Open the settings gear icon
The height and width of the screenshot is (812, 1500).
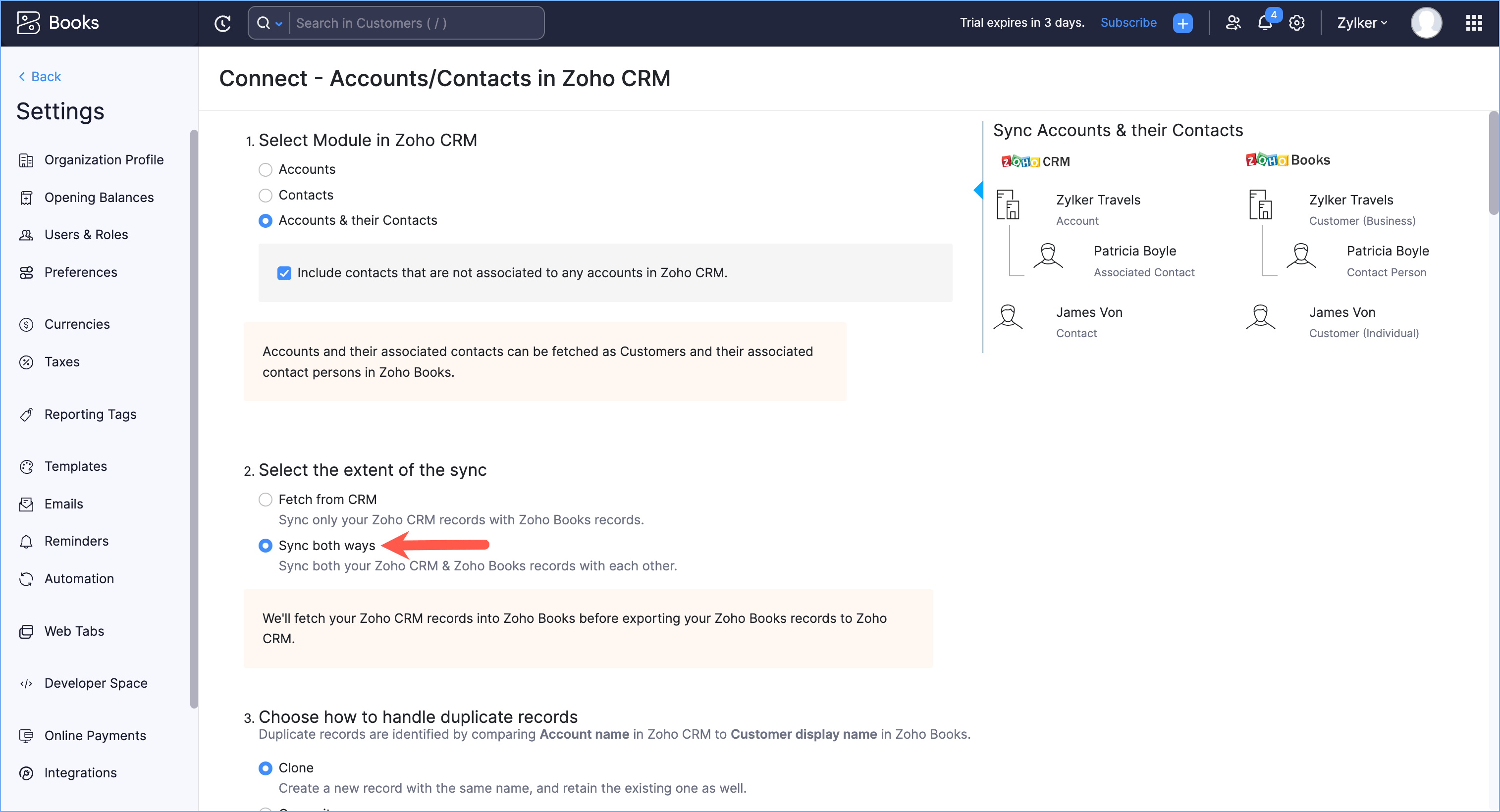(1296, 23)
